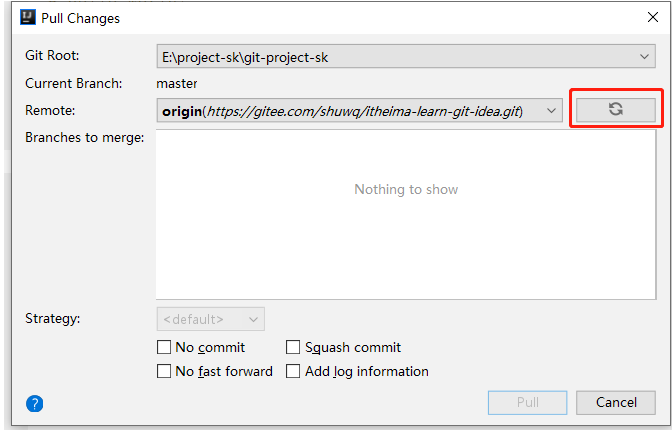672x430 pixels.
Task: Open the Strategy default dropdown
Action: point(210,319)
